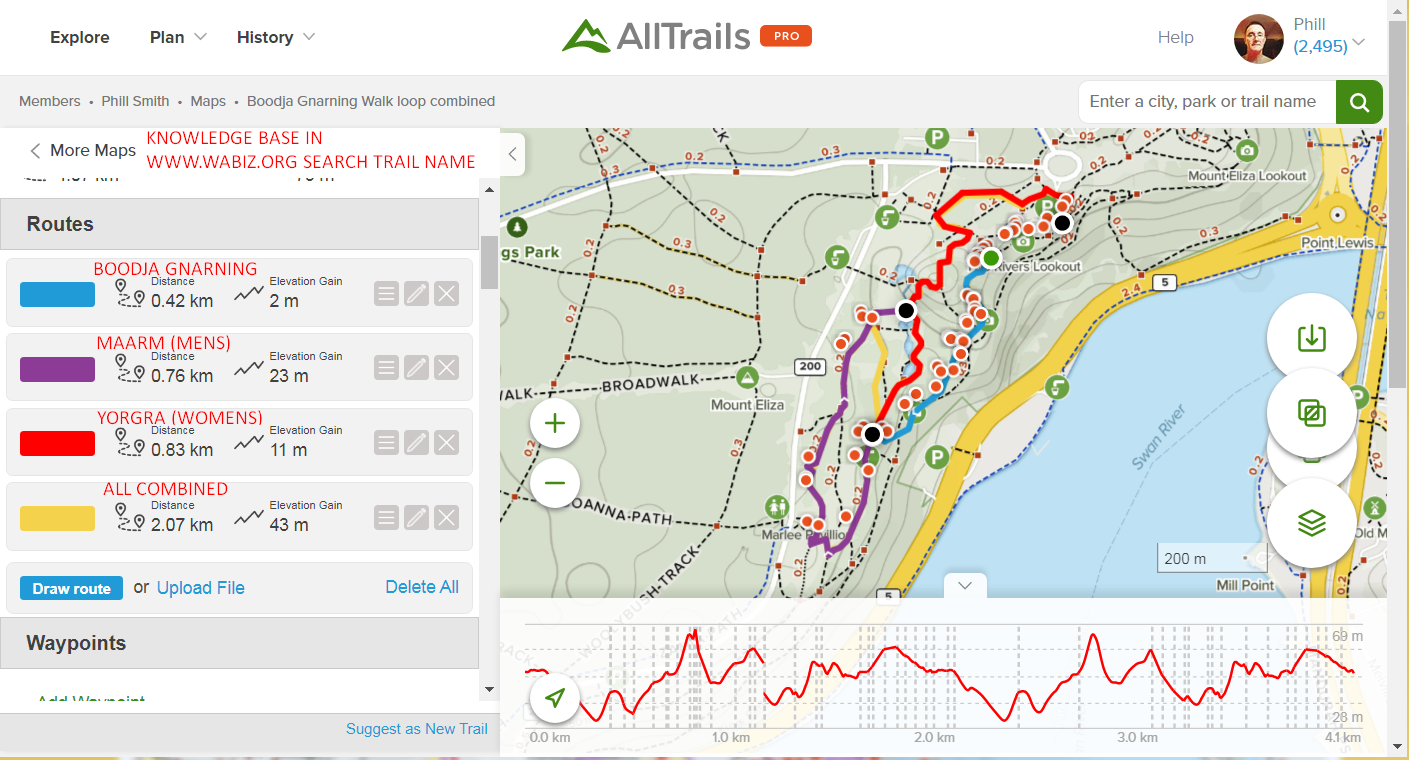This screenshot has width=1409, height=760.
Task: Click the purple Maarm color swatch
Action: pos(57,369)
